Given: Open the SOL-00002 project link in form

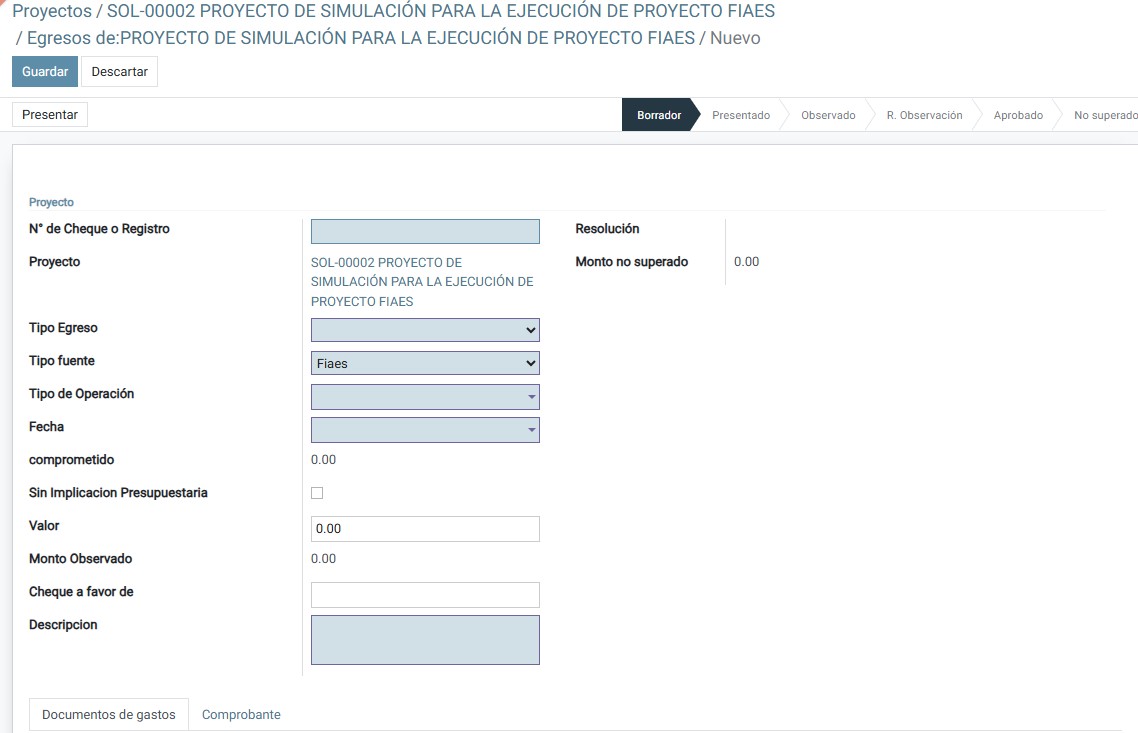Looking at the screenshot, I should click(422, 282).
